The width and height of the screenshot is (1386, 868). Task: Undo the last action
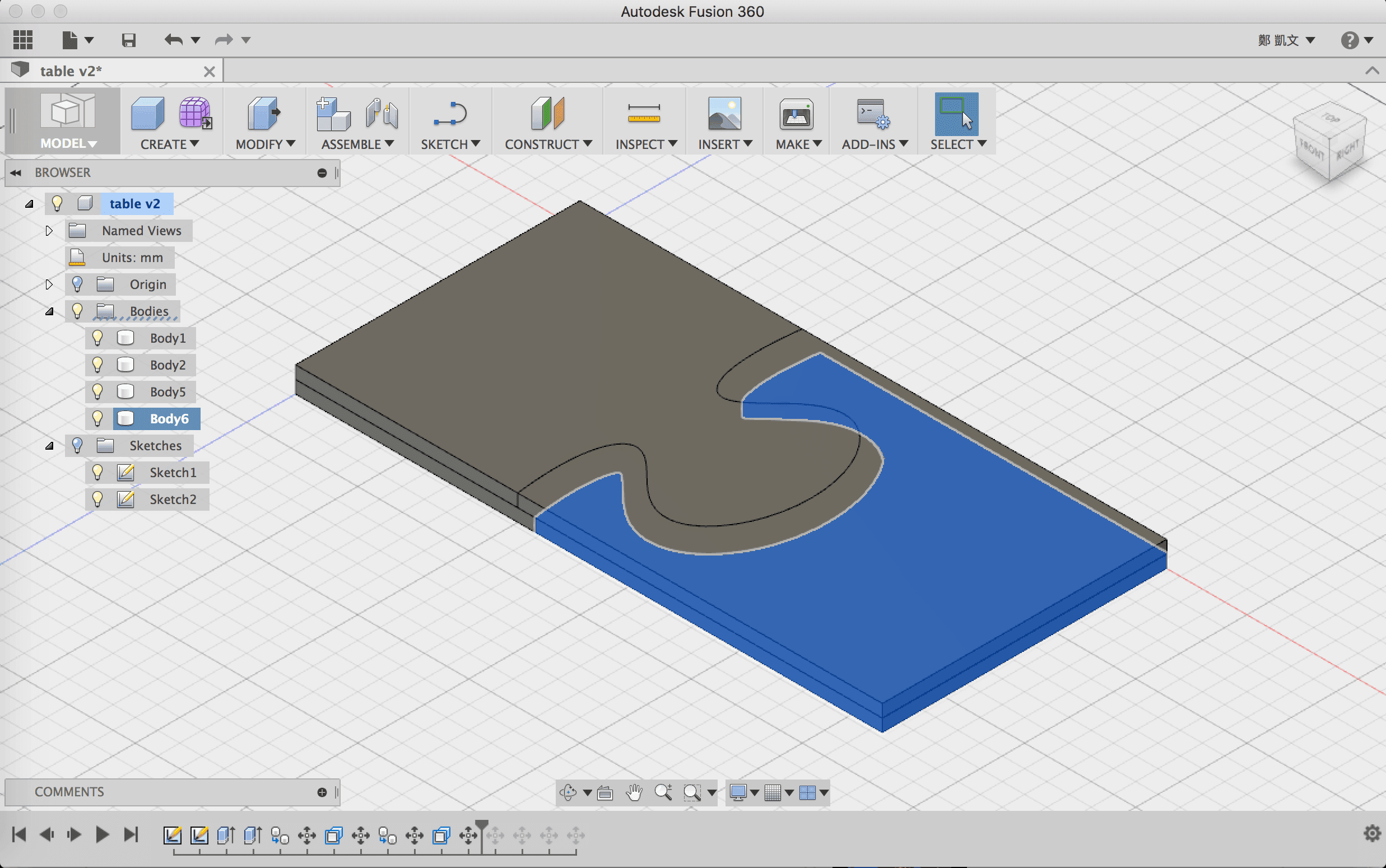point(174,40)
